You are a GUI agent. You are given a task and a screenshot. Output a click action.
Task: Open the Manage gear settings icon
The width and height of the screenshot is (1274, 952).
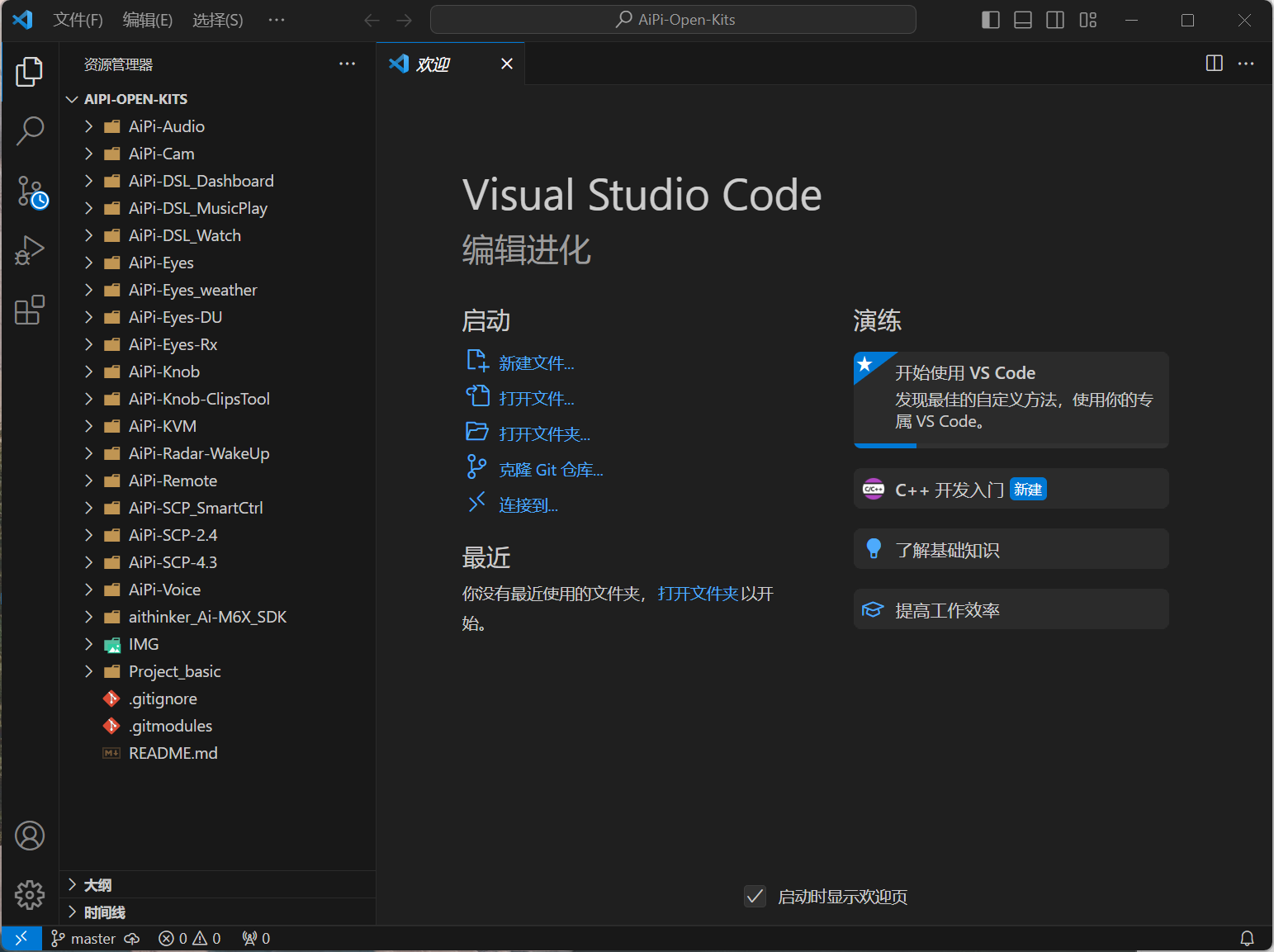(30, 894)
